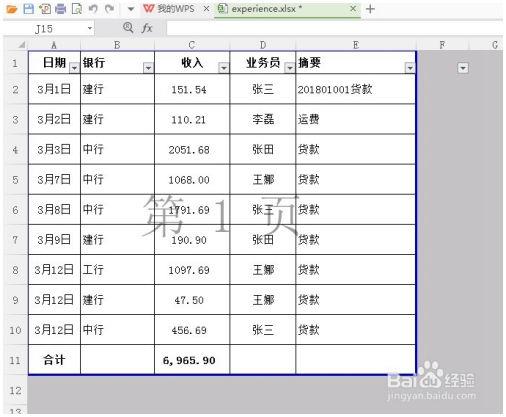Open the 收入 column filter dropdown

point(224,68)
